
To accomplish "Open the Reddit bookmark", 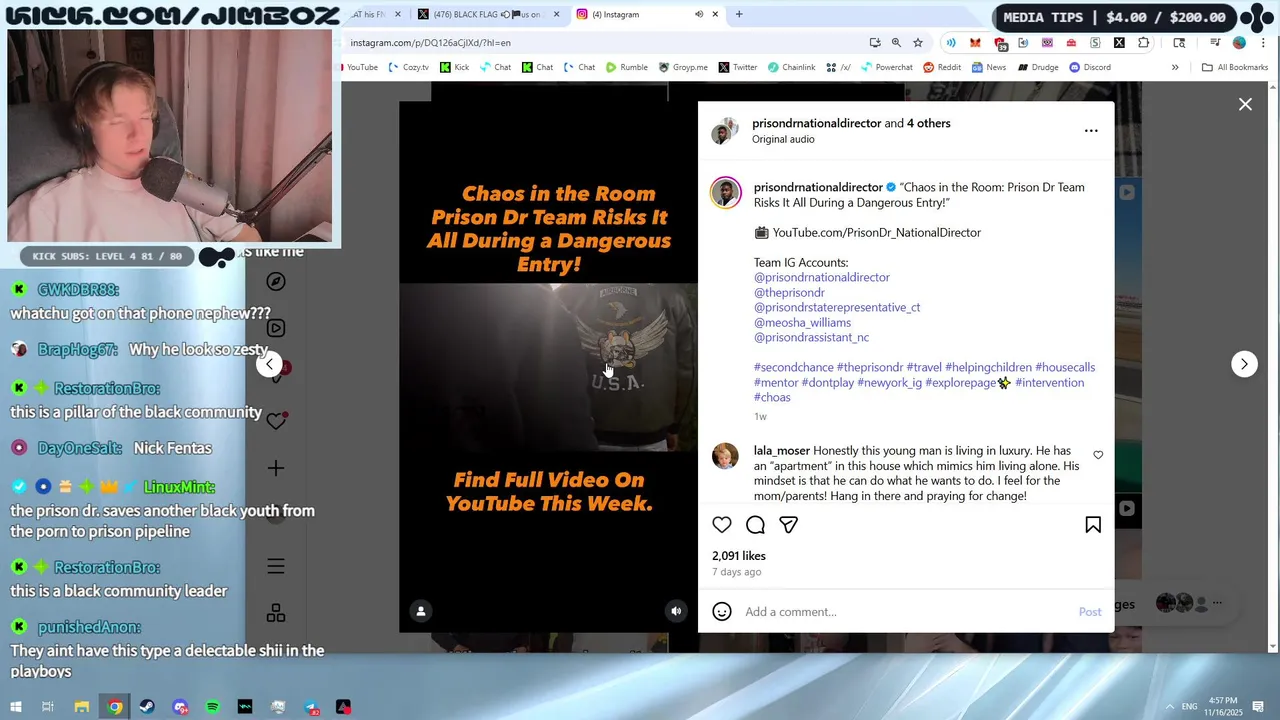I will [942, 67].
